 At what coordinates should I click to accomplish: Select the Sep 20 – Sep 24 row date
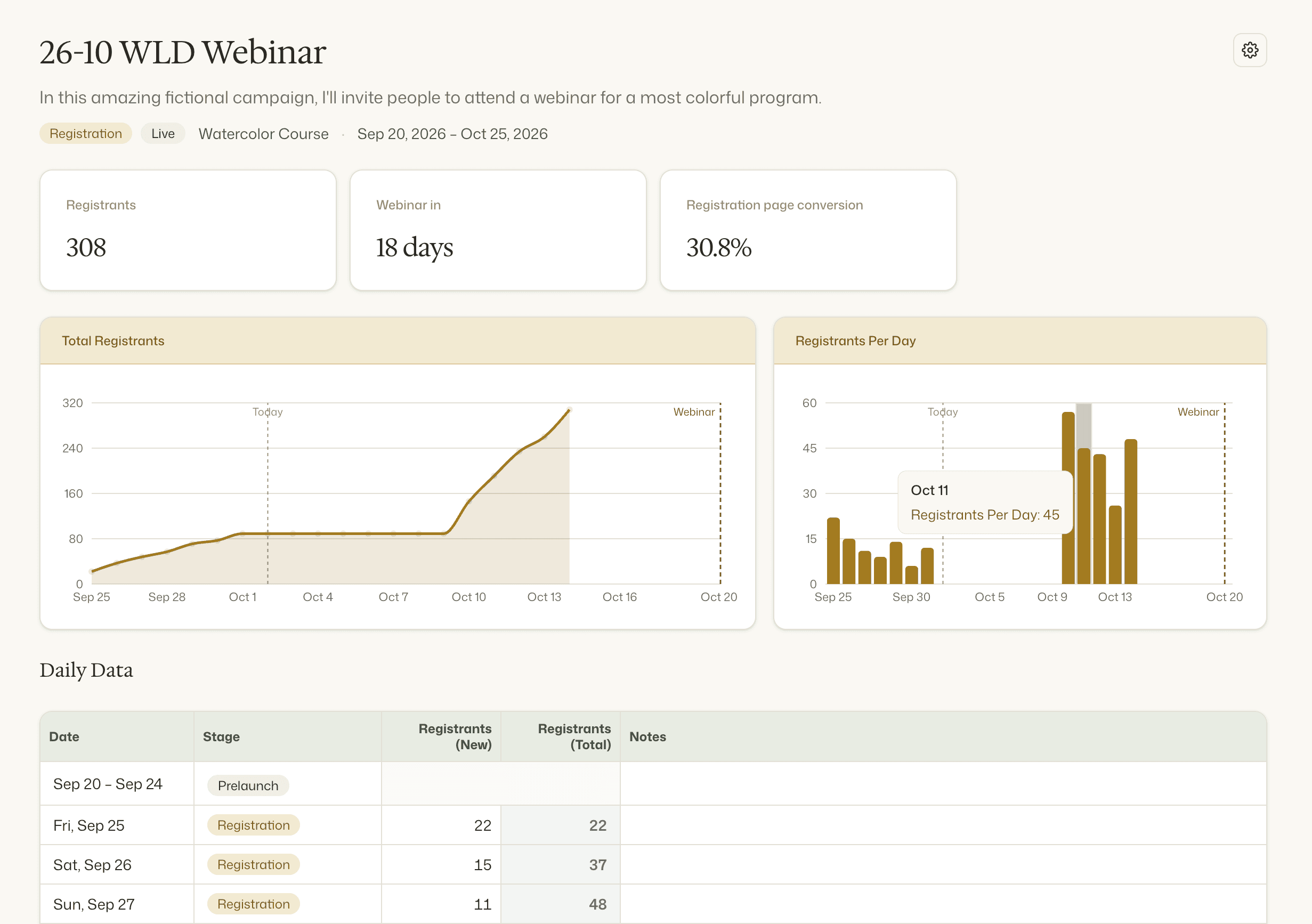[x=108, y=784]
